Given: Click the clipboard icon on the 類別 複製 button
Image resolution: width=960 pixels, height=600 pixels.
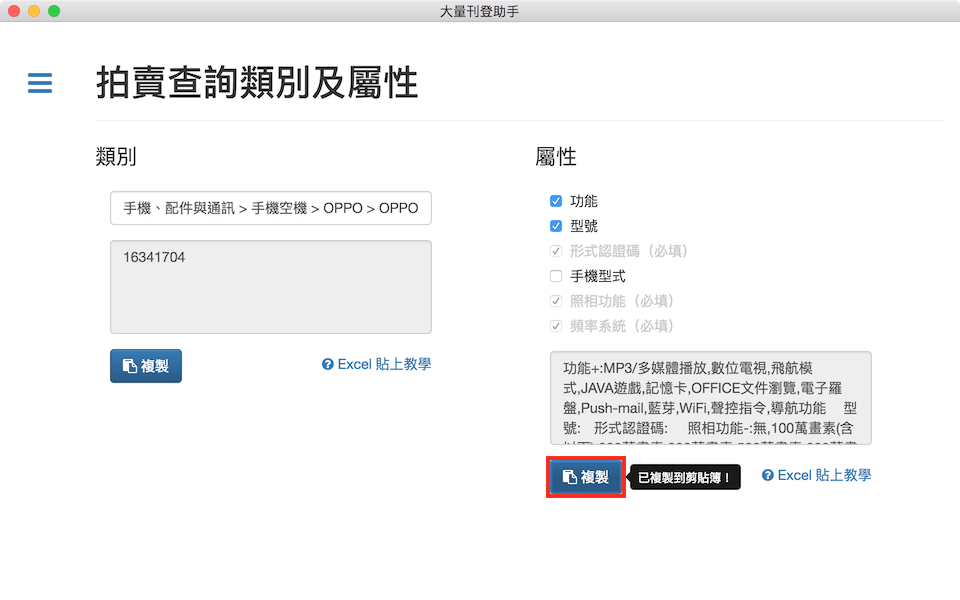Looking at the screenshot, I should (129, 366).
